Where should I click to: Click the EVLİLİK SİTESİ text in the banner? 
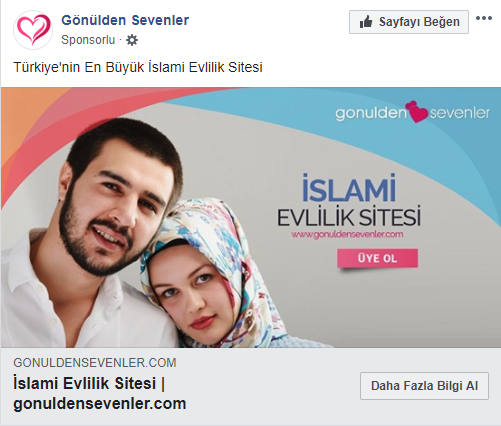349,217
